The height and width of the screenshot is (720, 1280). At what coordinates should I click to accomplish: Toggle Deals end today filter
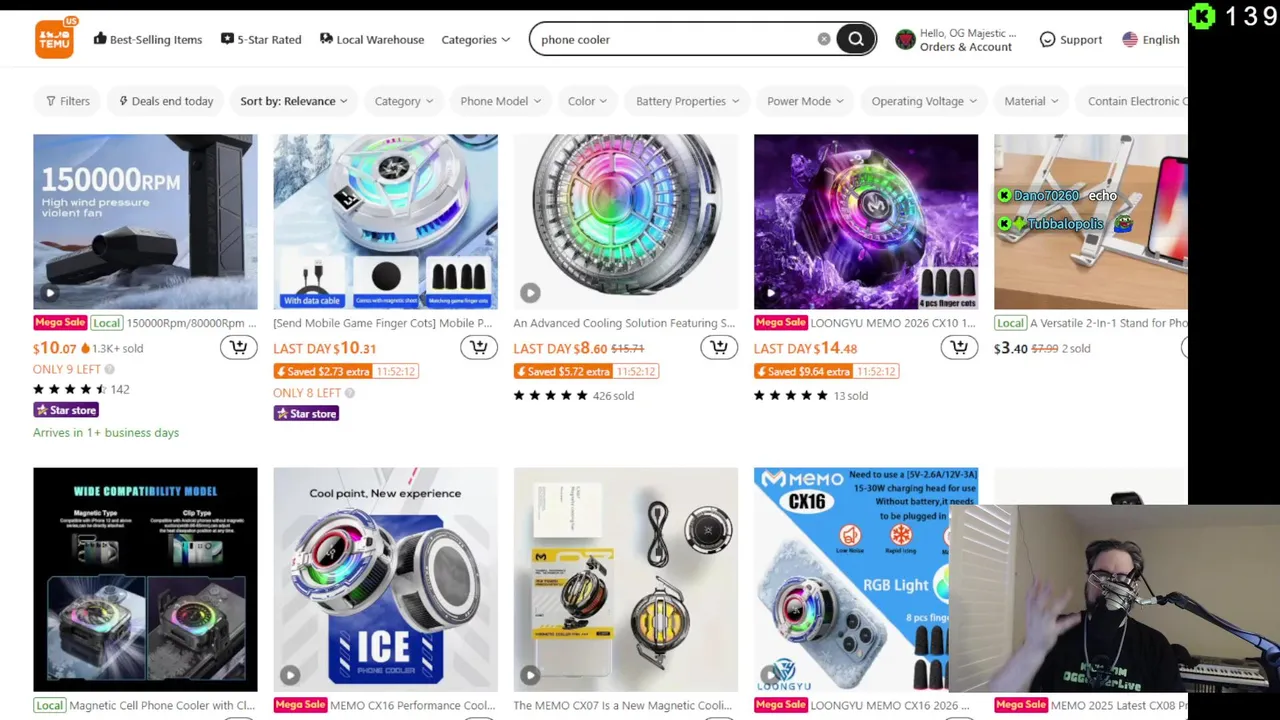pos(166,101)
